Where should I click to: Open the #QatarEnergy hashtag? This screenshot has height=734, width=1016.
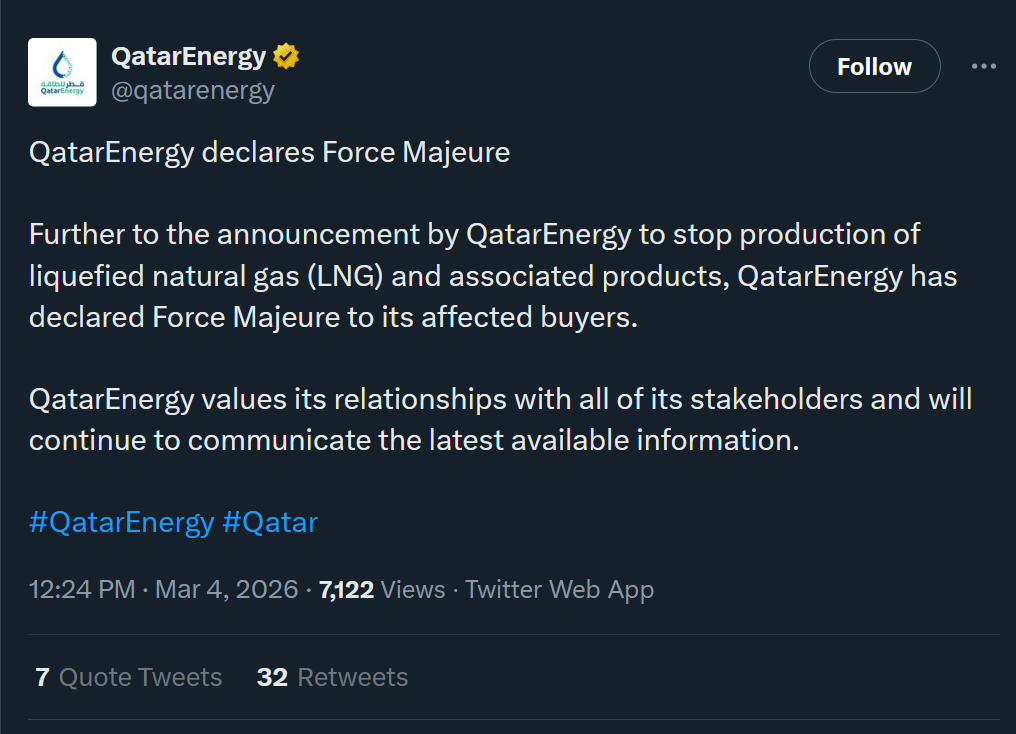(121, 522)
